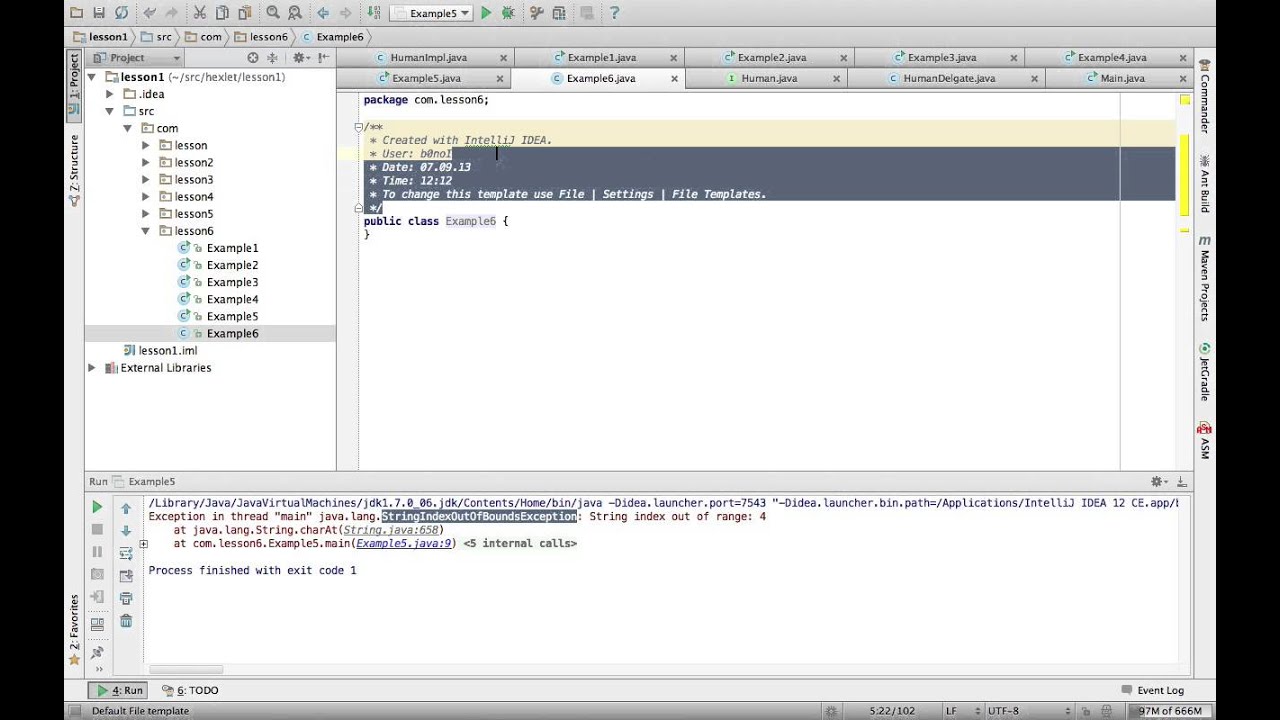Click Down the Stack Trace arrow
Image resolution: width=1280 pixels, height=720 pixels.
(126, 531)
